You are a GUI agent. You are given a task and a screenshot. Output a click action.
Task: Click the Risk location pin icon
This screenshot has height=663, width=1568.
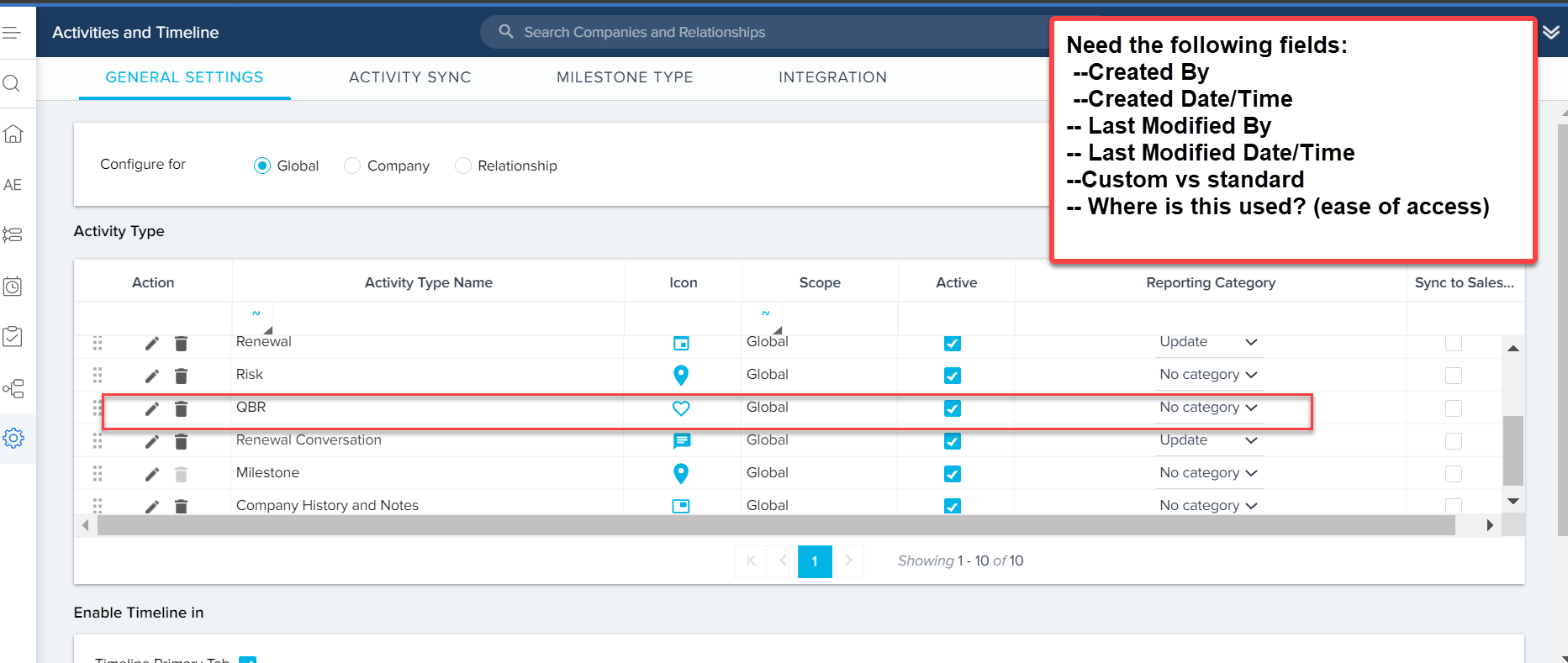click(681, 375)
